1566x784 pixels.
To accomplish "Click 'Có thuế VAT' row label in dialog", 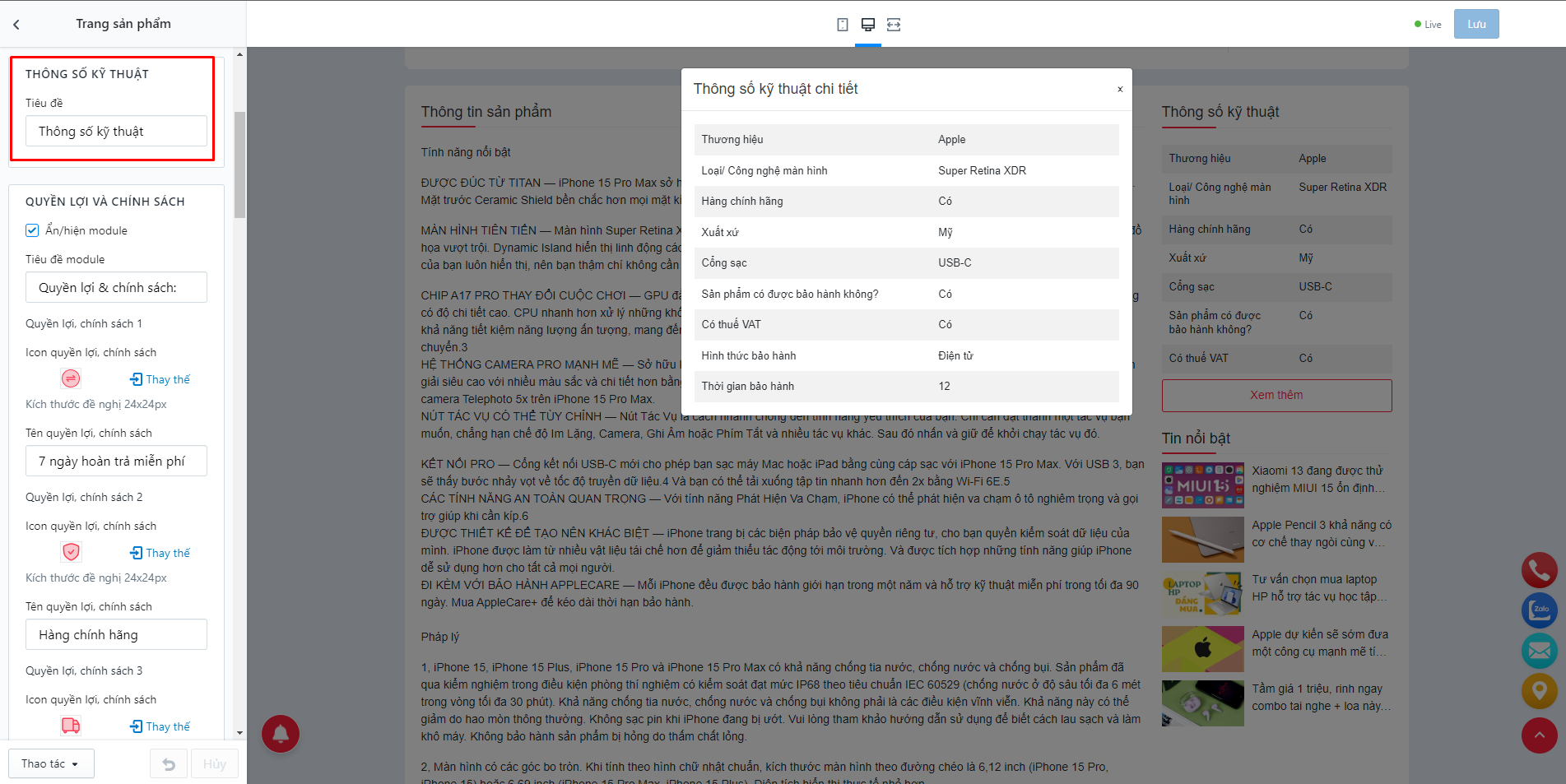I will [x=731, y=325].
